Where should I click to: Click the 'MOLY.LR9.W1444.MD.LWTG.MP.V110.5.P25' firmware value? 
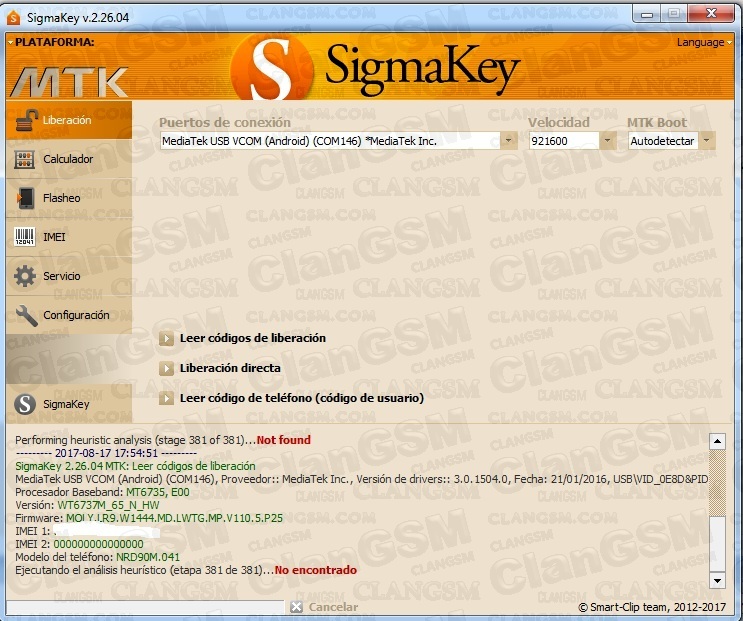point(174,518)
